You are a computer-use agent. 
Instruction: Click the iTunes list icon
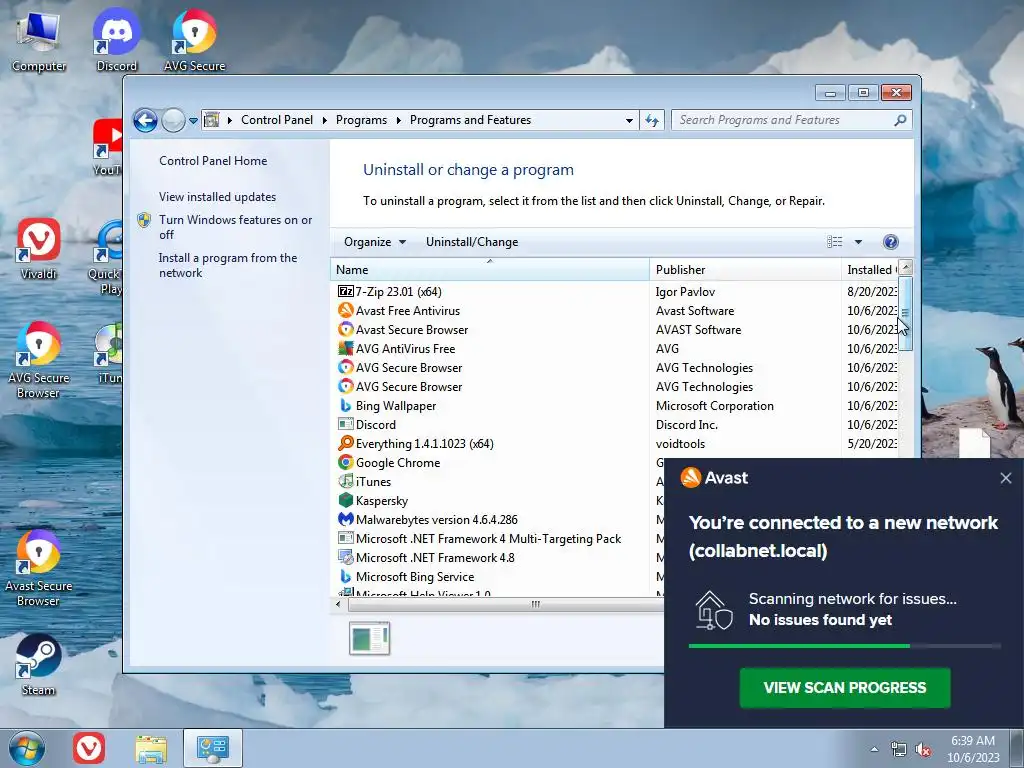pyautogui.click(x=345, y=481)
